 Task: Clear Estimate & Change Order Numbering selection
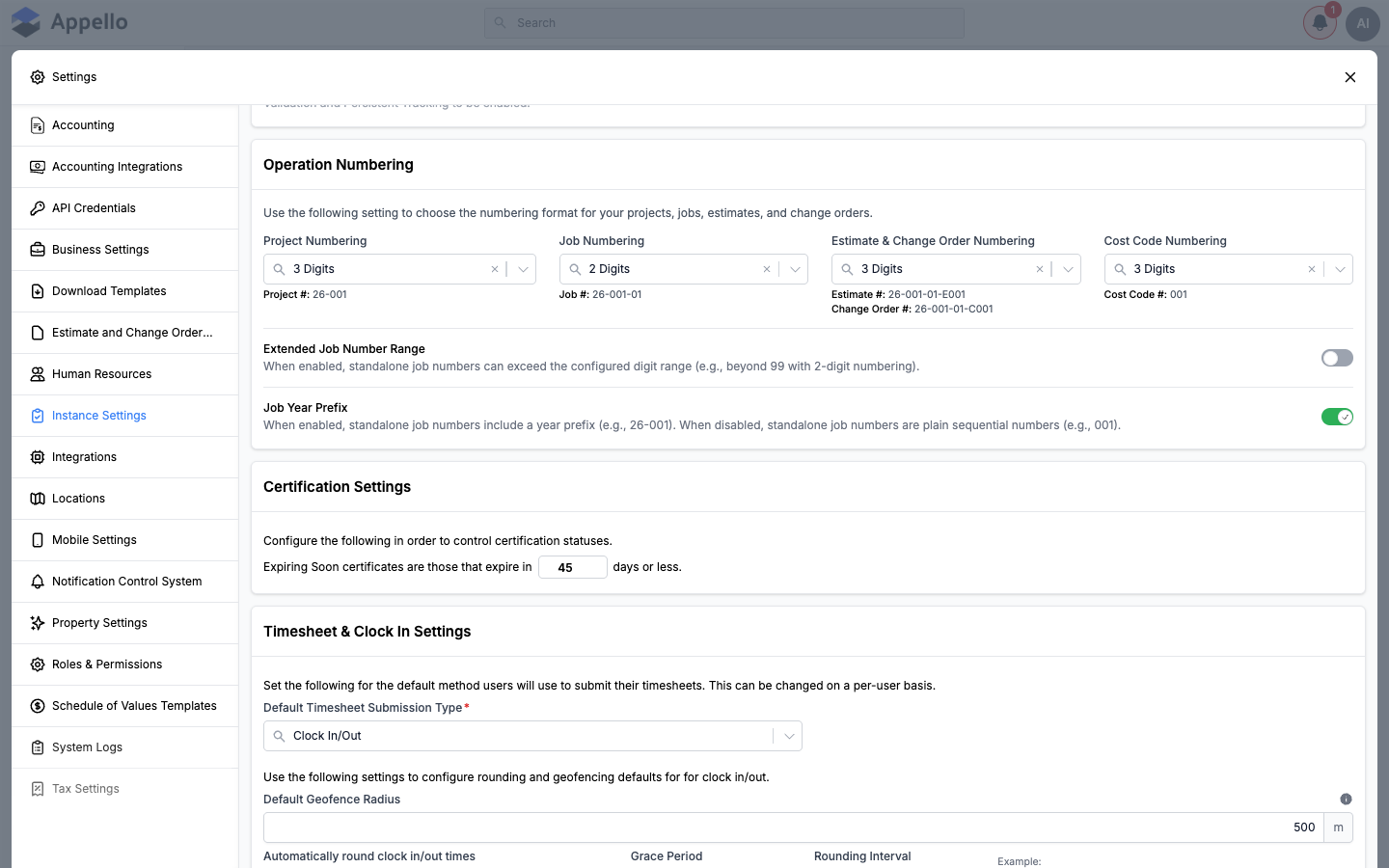click(1040, 269)
